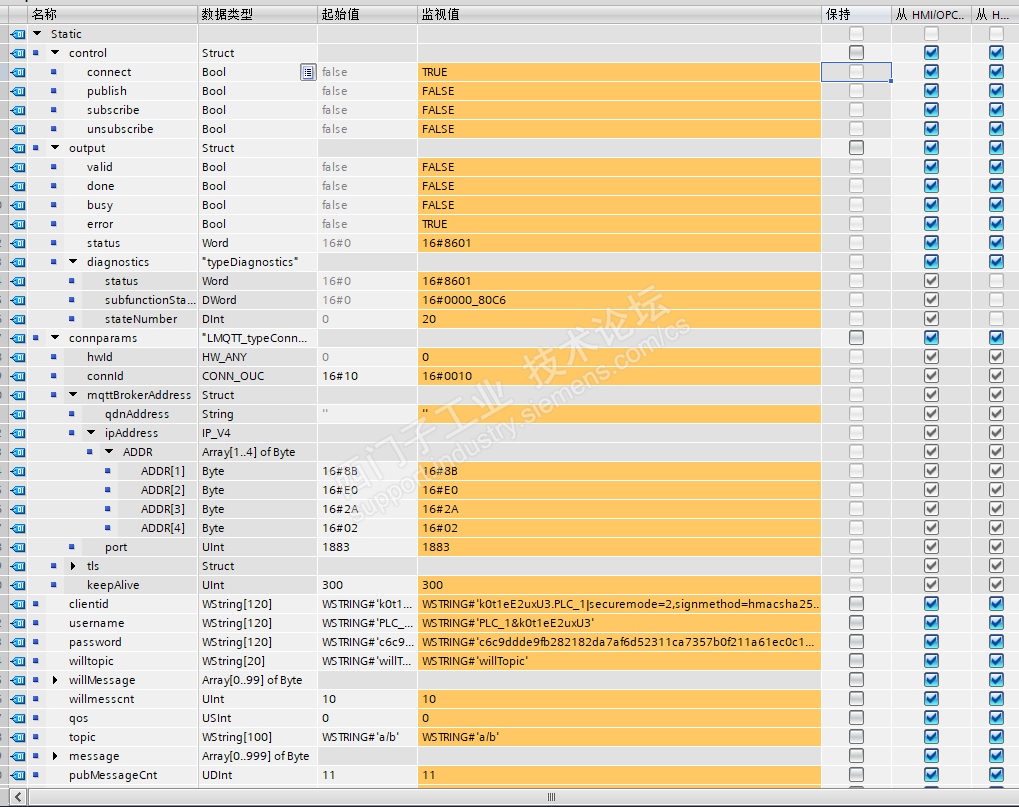The image size is (1019, 807).
Task: Click the tag icon beside the port row
Action: click(x=18, y=547)
